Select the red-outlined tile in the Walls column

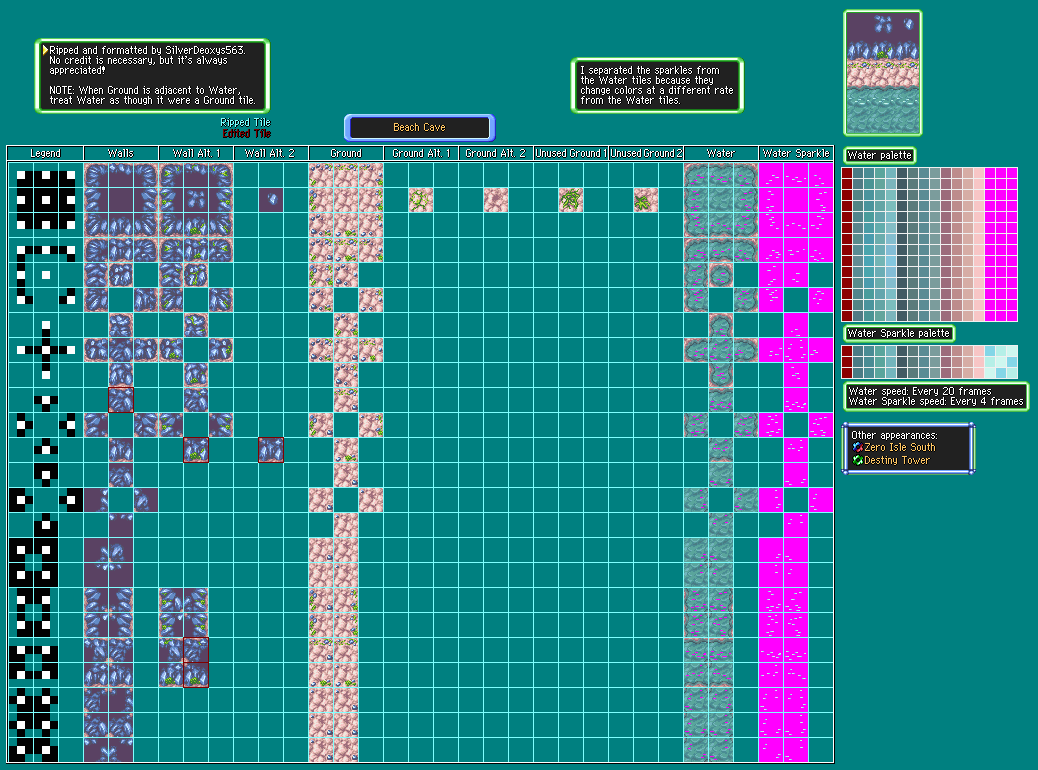(121, 400)
